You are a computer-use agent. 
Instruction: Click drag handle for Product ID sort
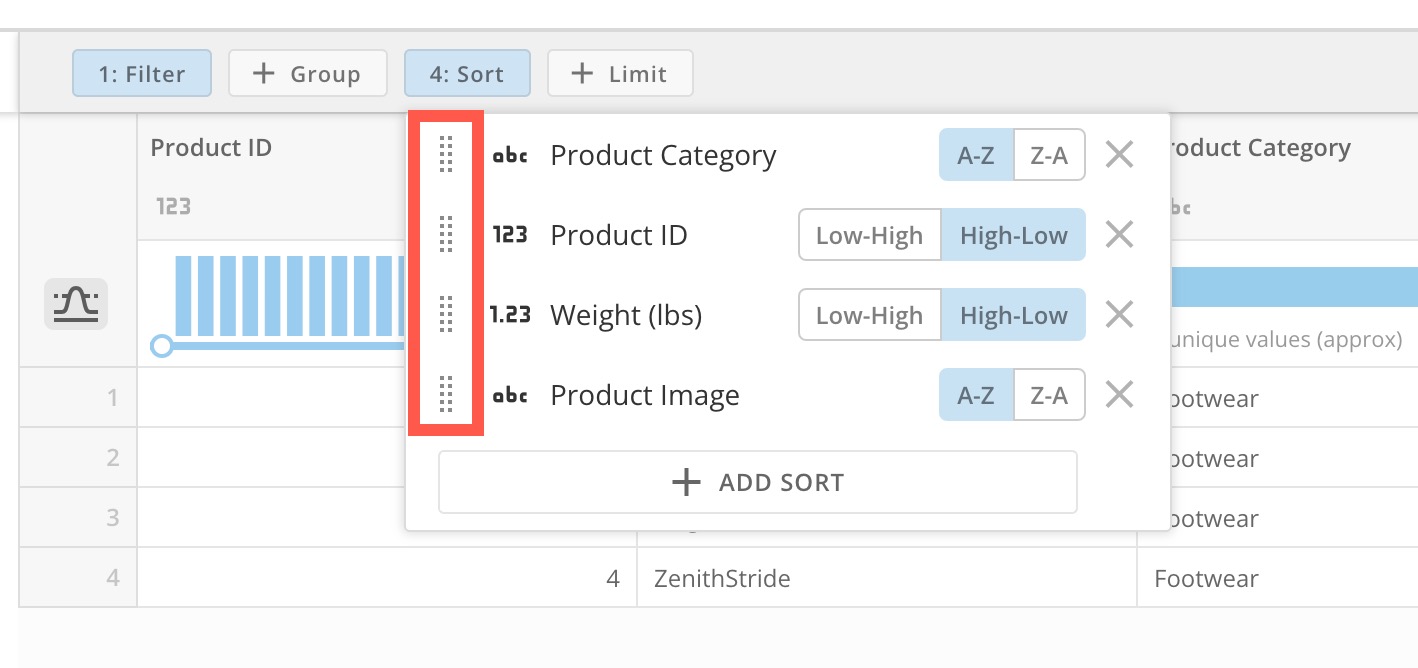click(446, 235)
